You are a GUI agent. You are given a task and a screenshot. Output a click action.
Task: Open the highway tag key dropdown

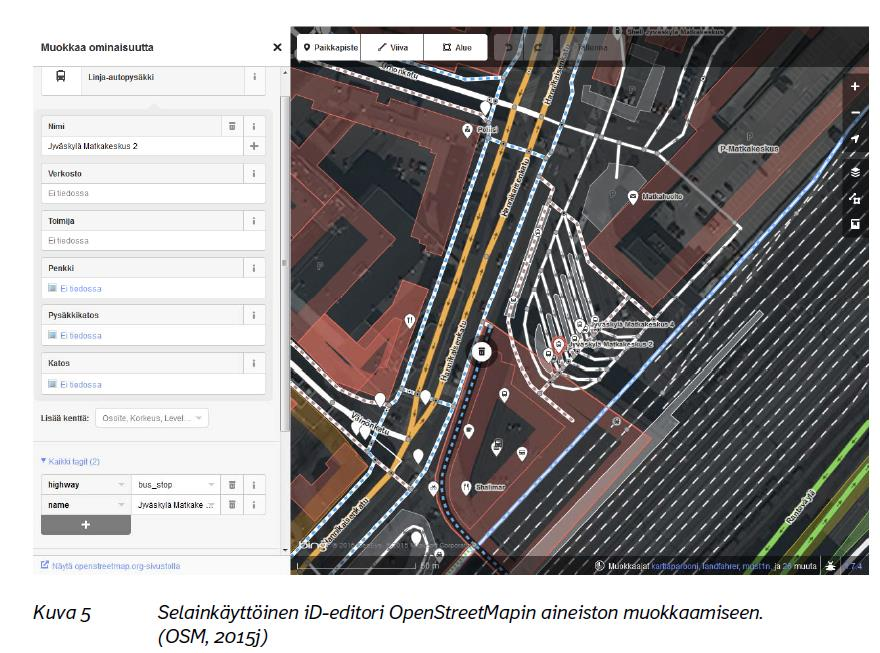tap(121, 484)
